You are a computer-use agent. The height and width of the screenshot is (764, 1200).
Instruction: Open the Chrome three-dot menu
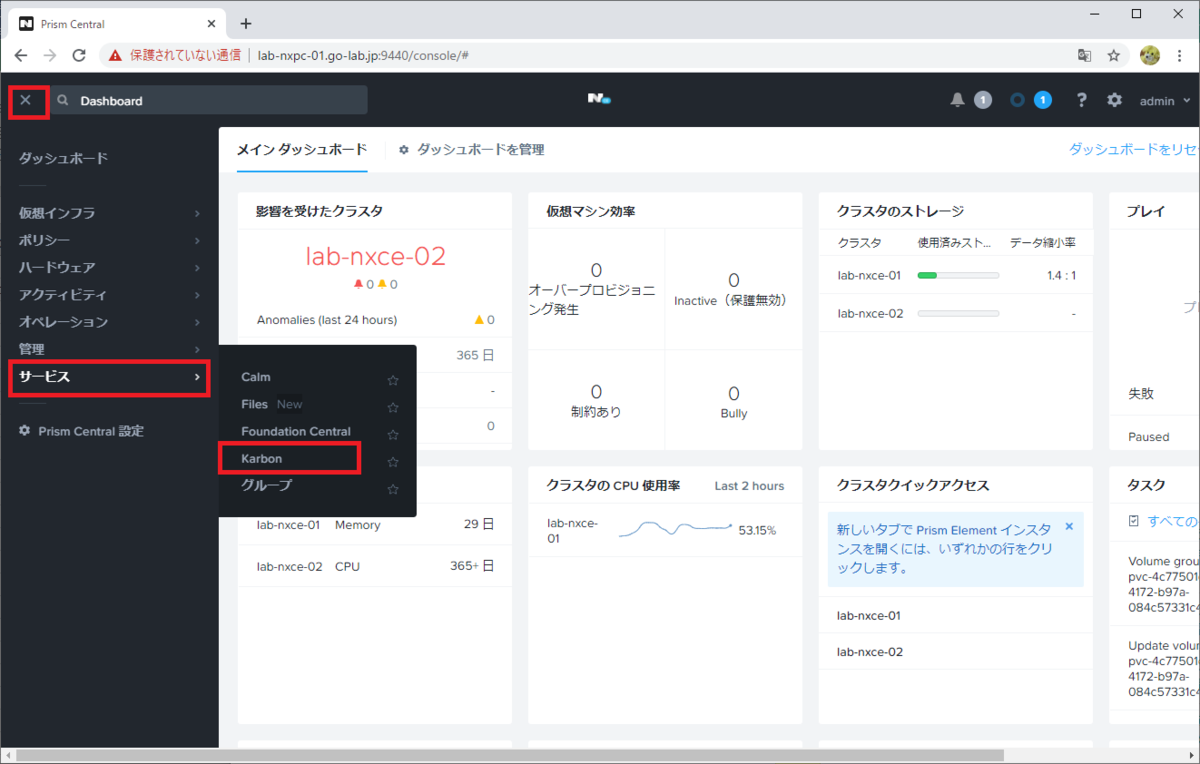coord(1180,55)
